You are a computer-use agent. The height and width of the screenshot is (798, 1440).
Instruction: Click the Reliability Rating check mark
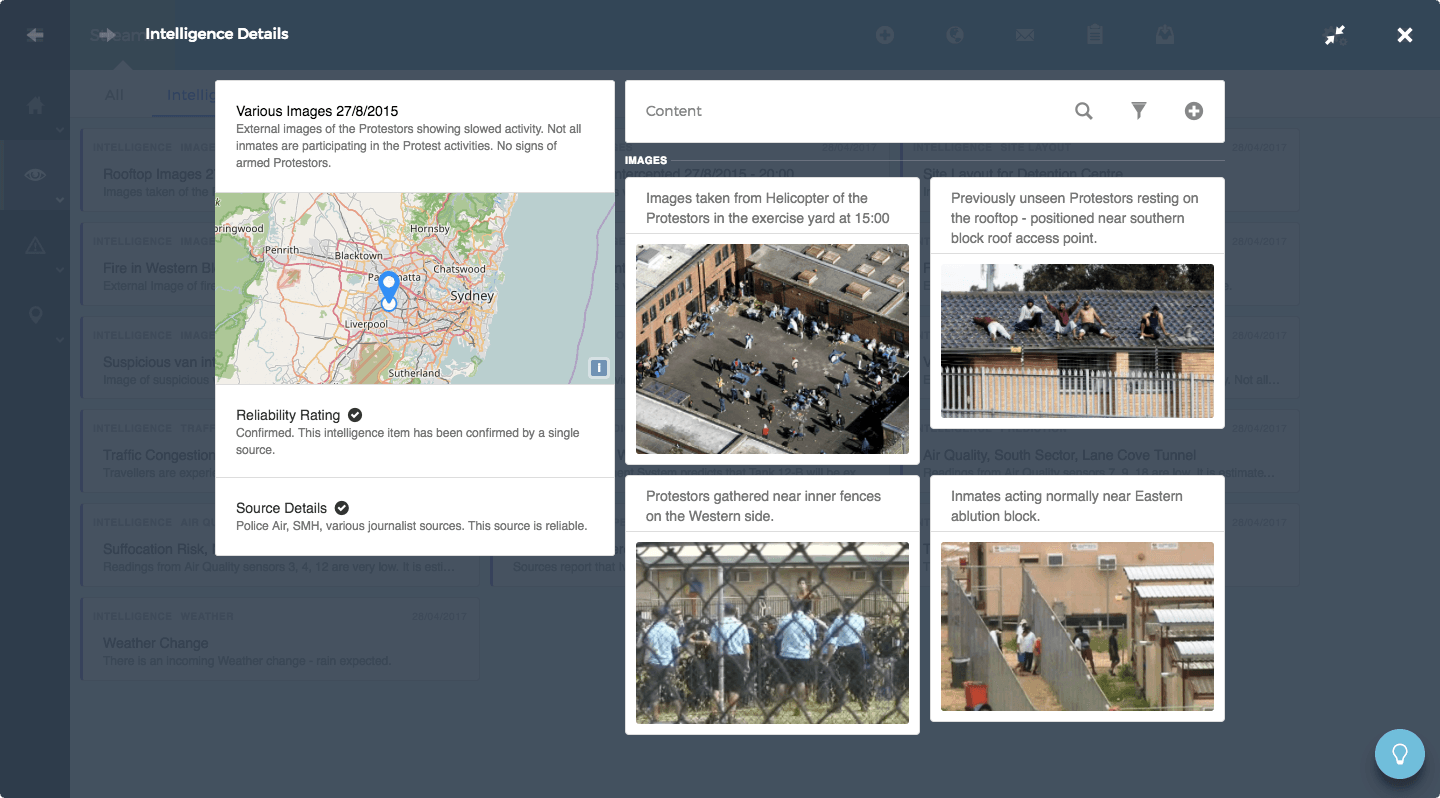click(355, 415)
